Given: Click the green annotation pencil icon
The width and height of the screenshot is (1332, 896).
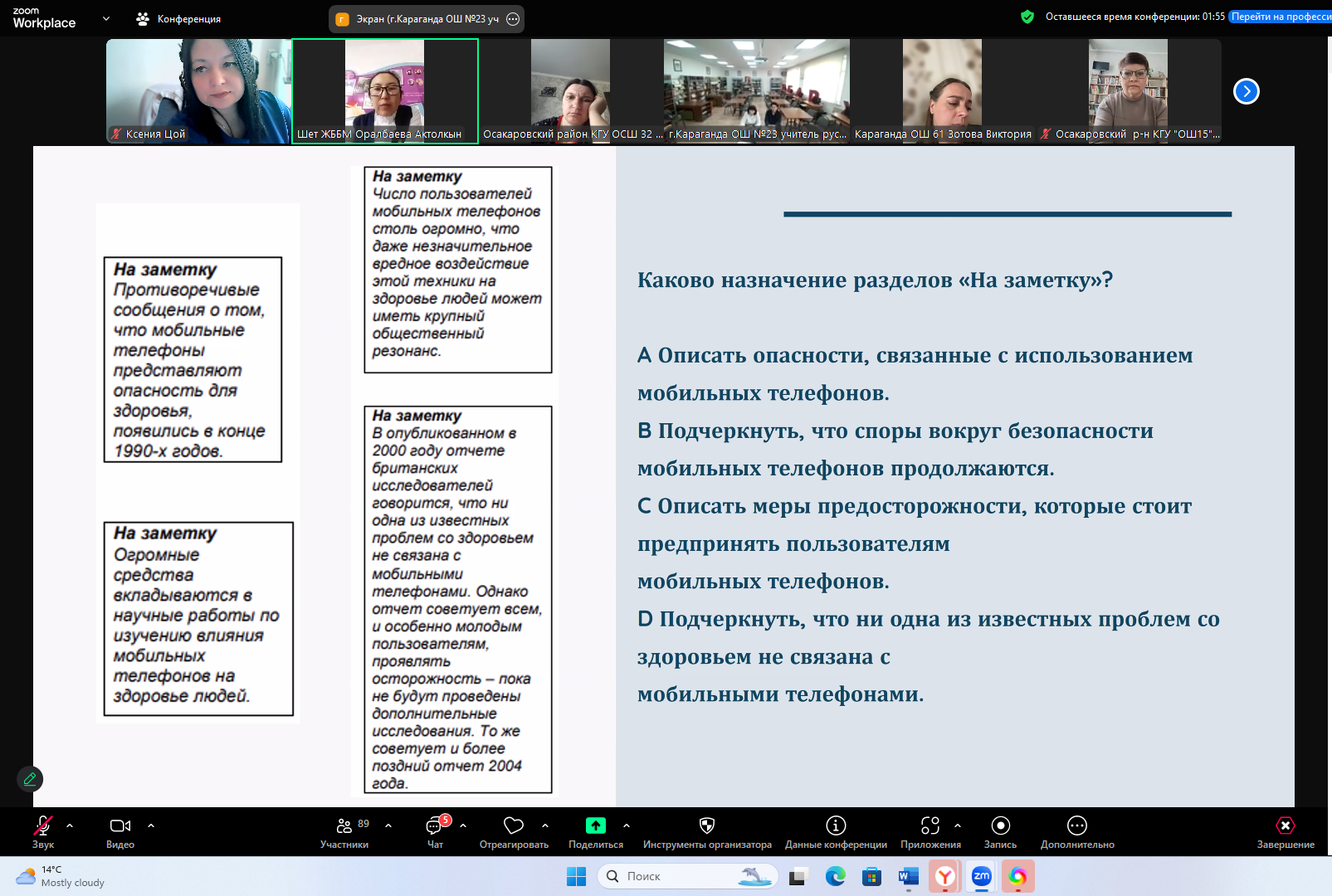Looking at the screenshot, I should (x=30, y=779).
